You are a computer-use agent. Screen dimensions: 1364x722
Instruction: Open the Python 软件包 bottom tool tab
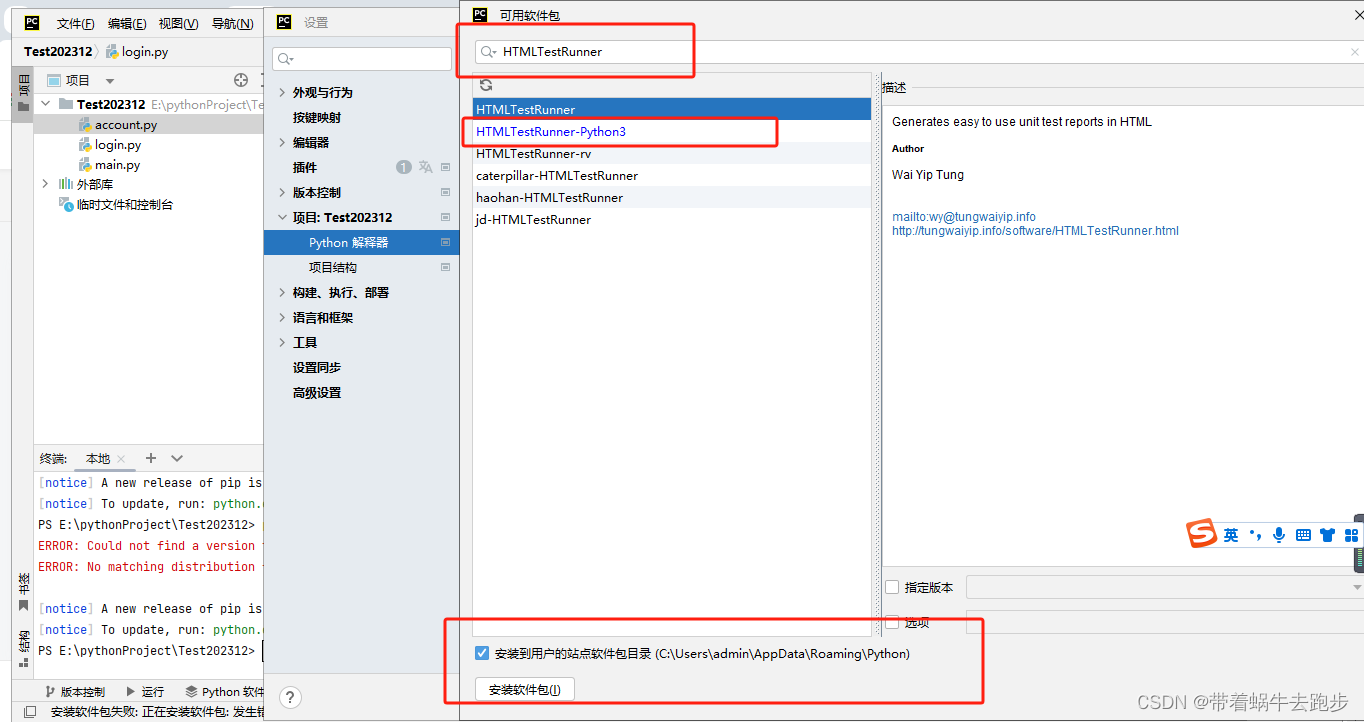225,692
